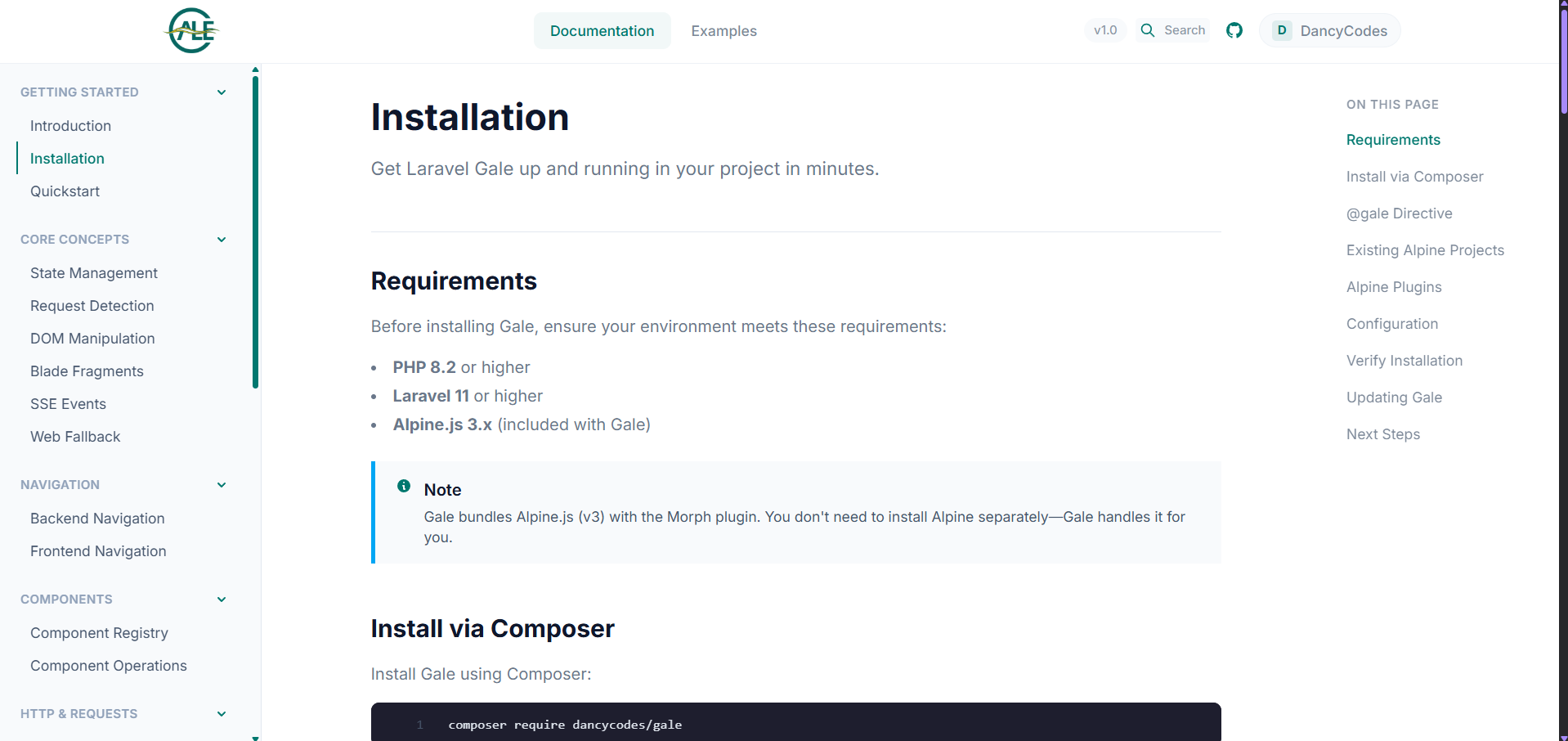
Task: Open Blade Fragments page
Action: (x=87, y=371)
